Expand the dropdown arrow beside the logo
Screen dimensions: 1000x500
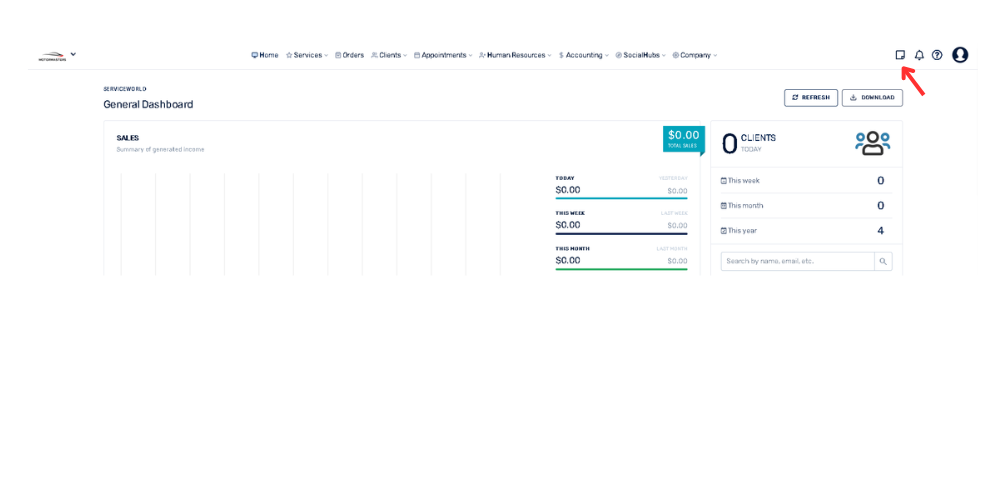[x=73, y=54]
